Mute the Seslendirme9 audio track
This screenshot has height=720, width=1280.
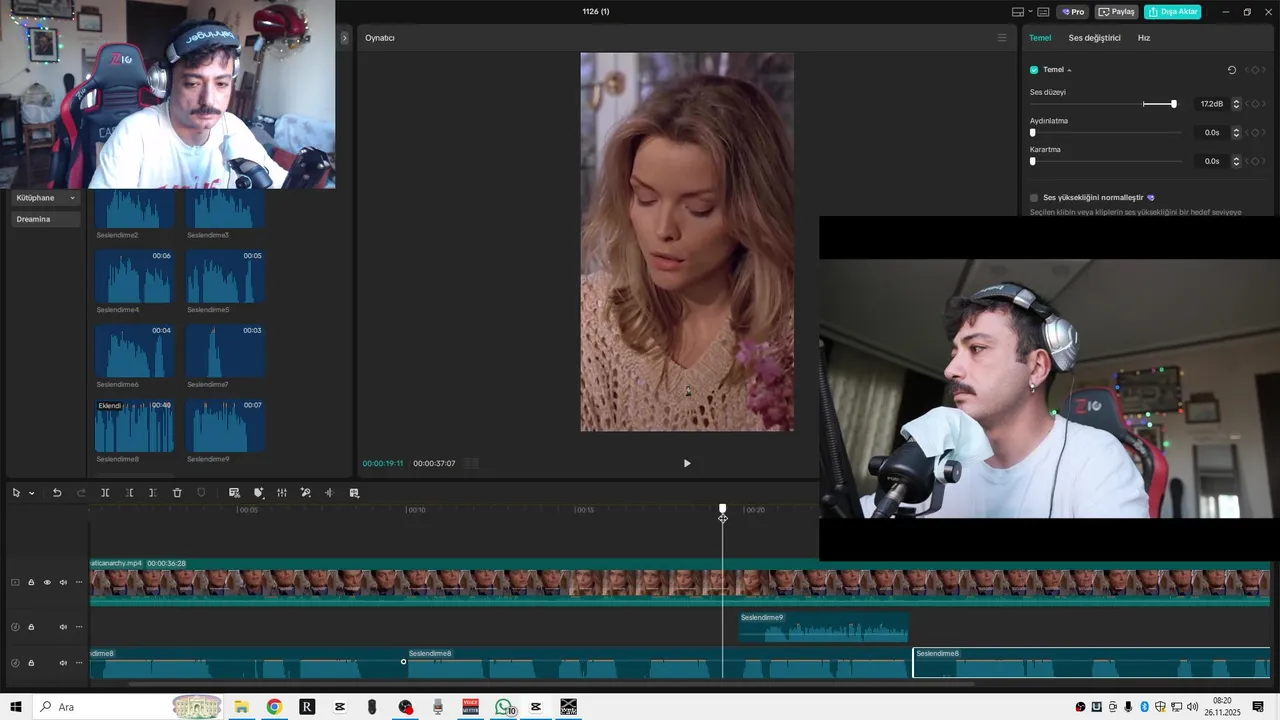(63, 627)
